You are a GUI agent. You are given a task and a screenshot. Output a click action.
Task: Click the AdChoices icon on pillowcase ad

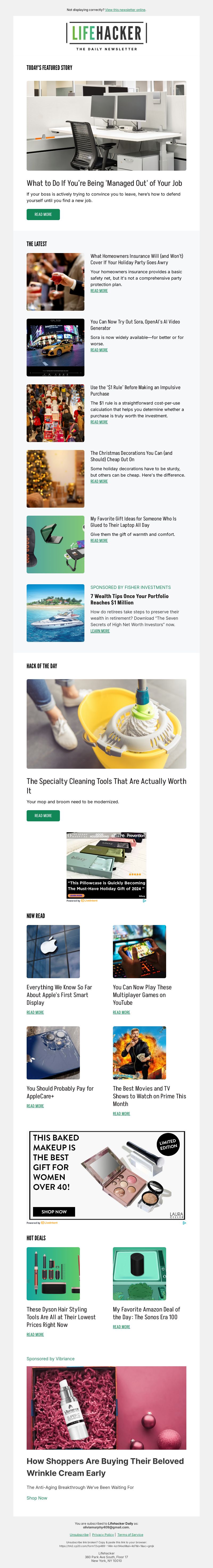pyautogui.click(x=144, y=901)
